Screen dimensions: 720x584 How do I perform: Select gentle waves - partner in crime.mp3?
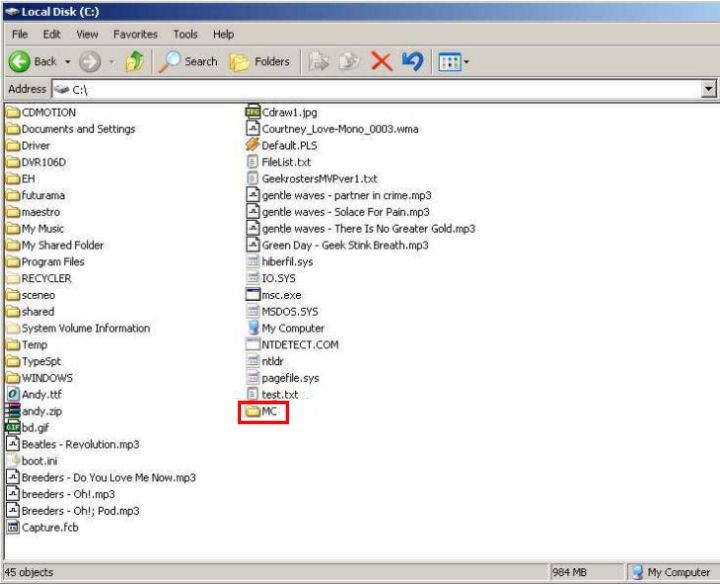[339, 195]
